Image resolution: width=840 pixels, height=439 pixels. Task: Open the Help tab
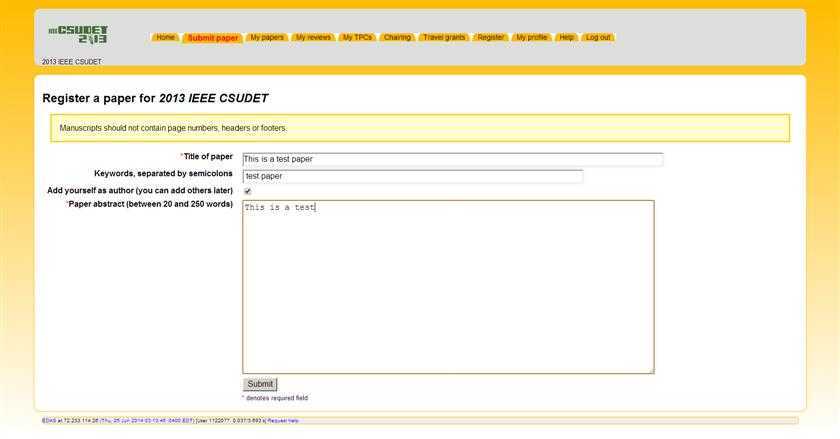[x=566, y=37]
